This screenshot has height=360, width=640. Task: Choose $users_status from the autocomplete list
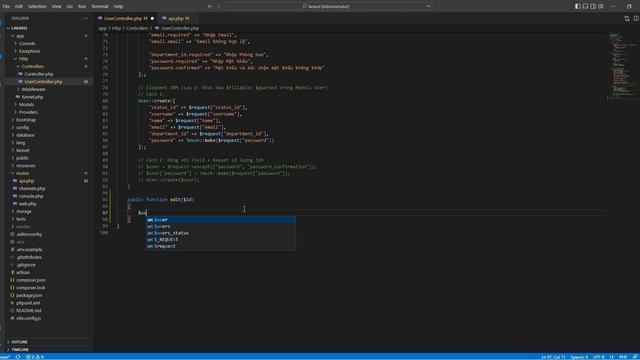coord(221,233)
